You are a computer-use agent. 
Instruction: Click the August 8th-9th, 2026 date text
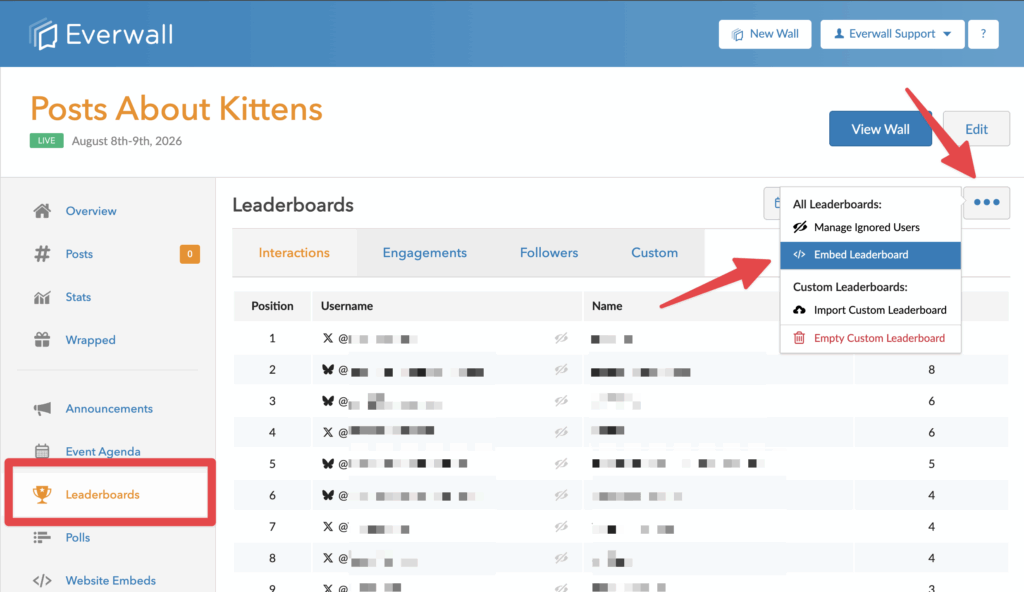point(127,141)
